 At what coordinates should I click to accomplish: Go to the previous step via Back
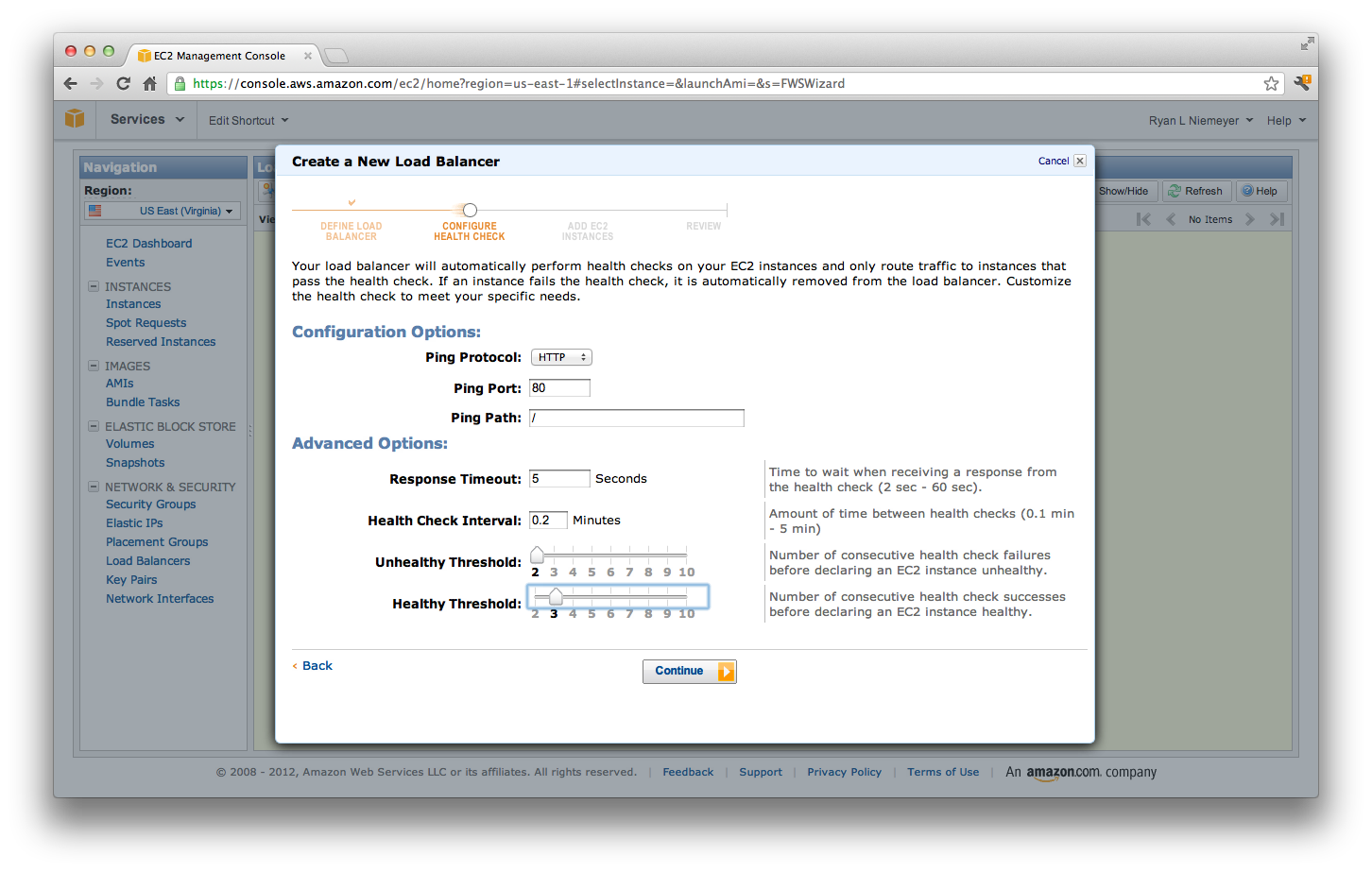(317, 666)
